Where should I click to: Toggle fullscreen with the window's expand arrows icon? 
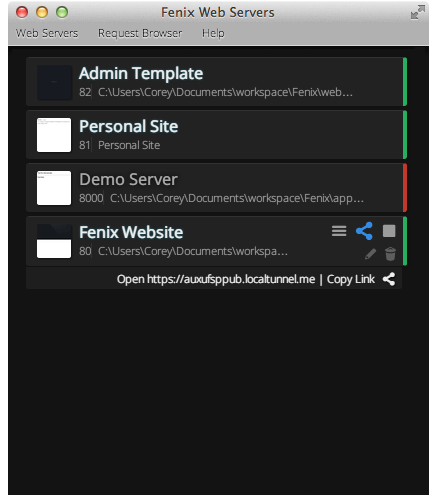pyautogui.click(x=417, y=13)
